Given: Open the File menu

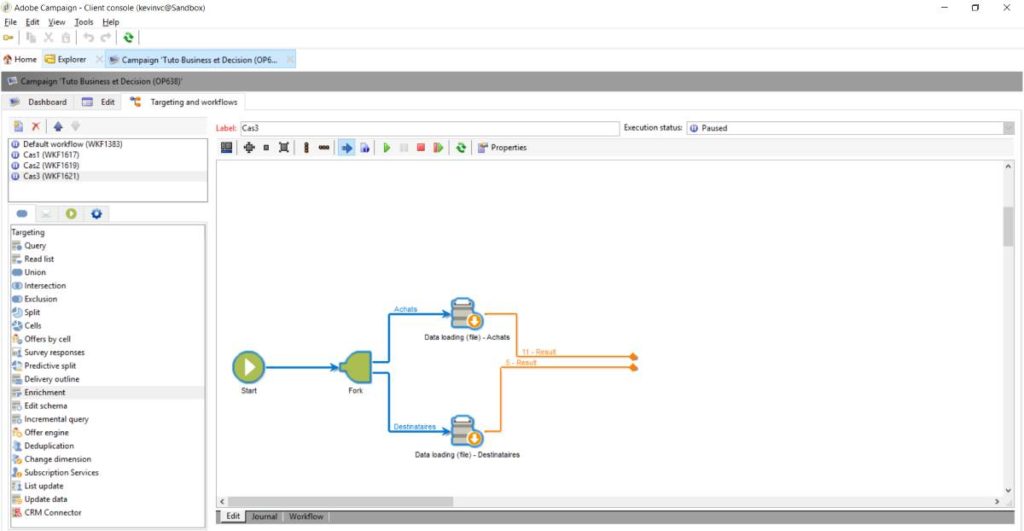Looking at the screenshot, I should coord(10,22).
